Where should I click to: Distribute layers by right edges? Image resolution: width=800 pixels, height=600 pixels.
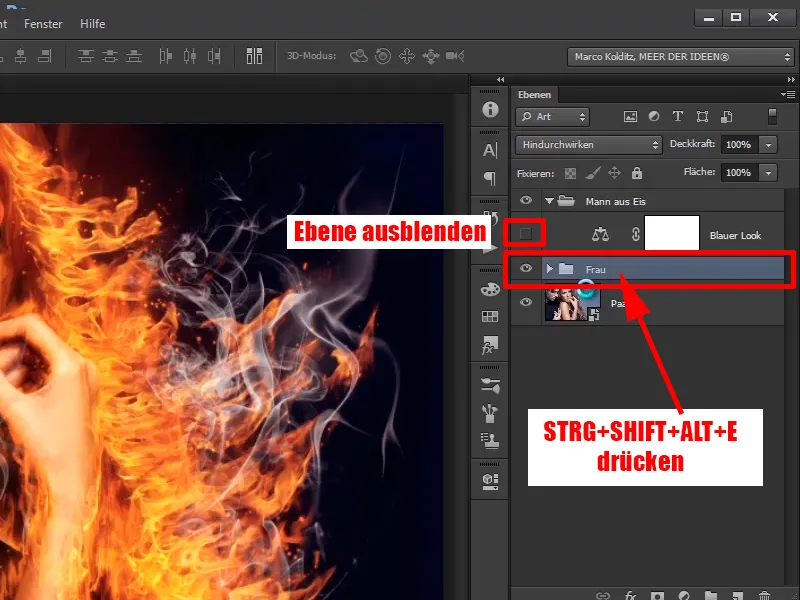click(214, 56)
